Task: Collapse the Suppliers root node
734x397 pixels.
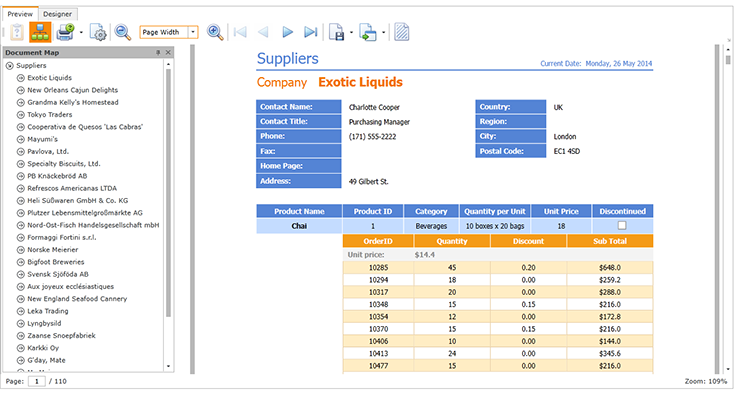Action: pyautogui.click(x=9, y=66)
